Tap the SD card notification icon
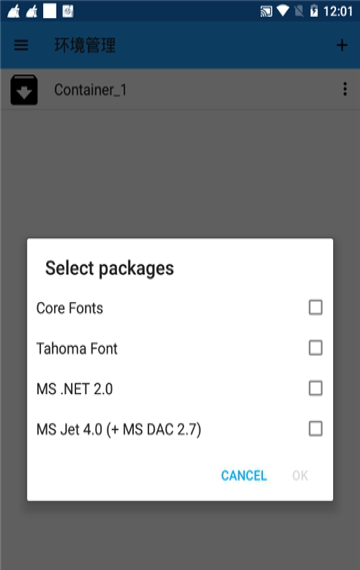 tap(68, 11)
